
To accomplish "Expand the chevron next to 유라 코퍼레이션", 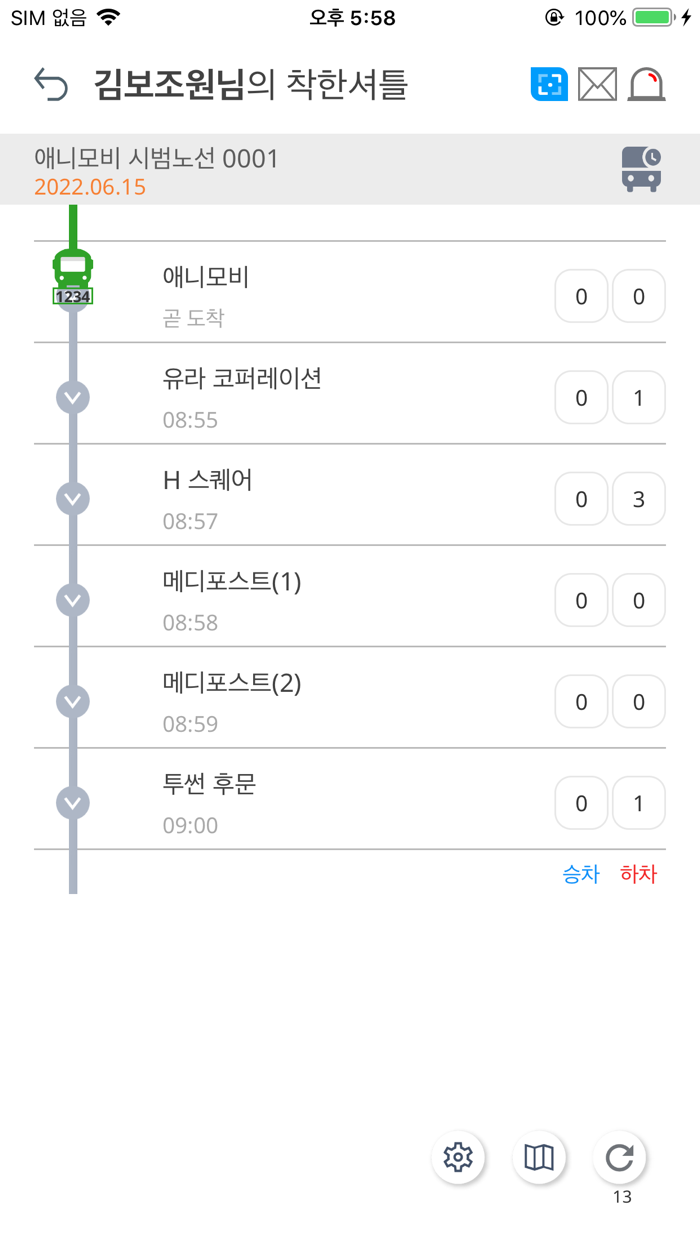I will point(71,397).
